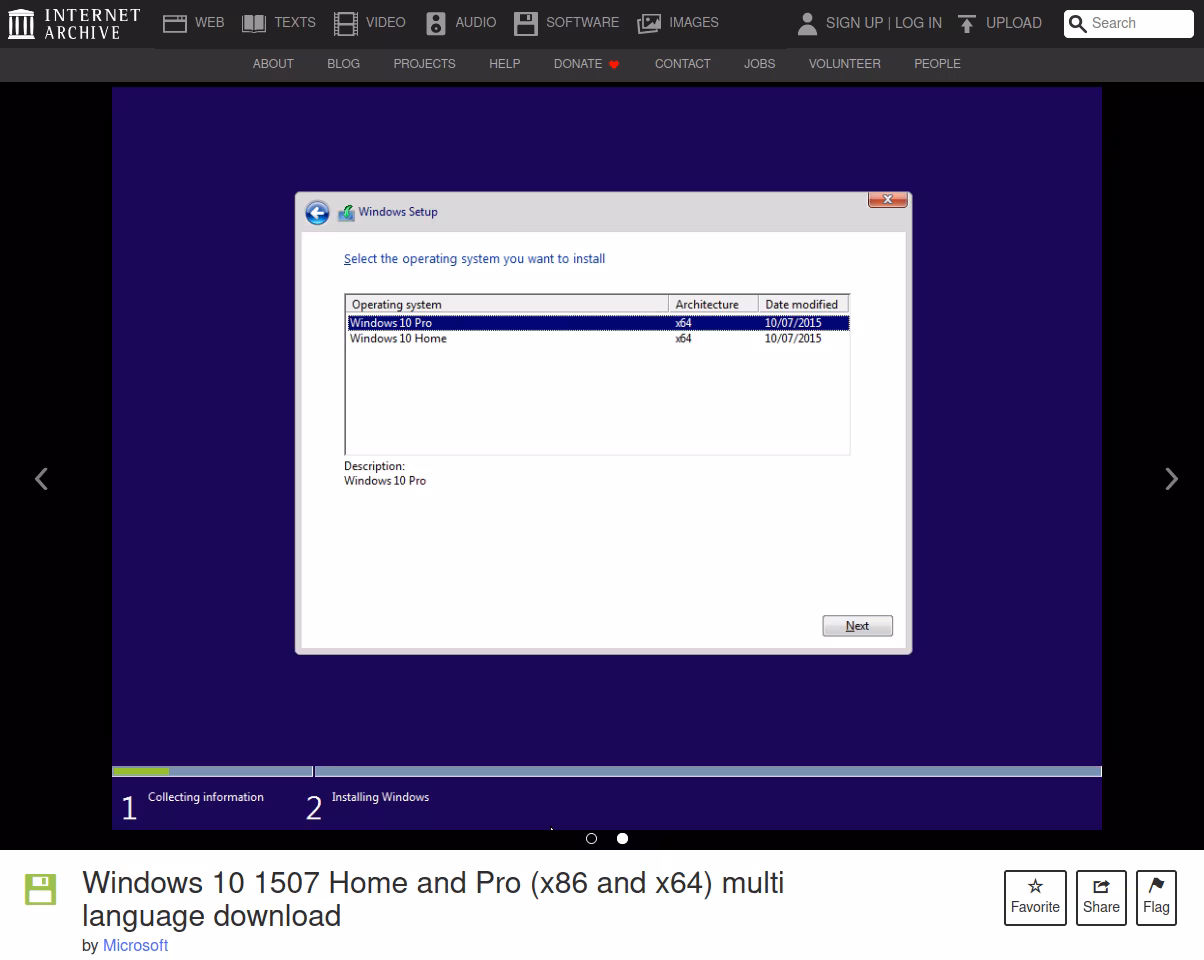Open the Images picture icon
Image resolution: width=1204 pixels, height=960 pixels.
(x=649, y=23)
